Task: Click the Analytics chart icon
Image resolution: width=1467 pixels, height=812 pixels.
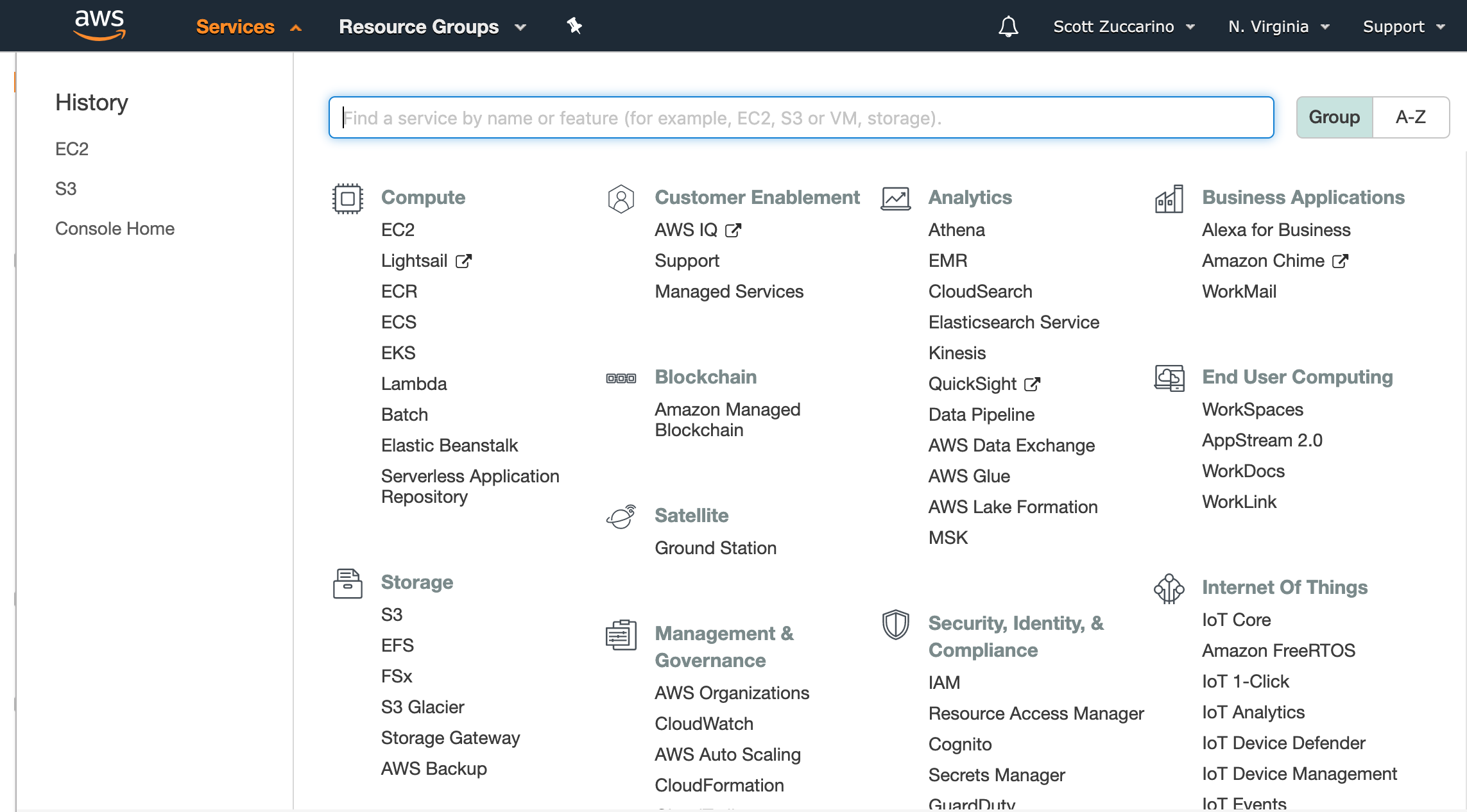Action: 895,198
